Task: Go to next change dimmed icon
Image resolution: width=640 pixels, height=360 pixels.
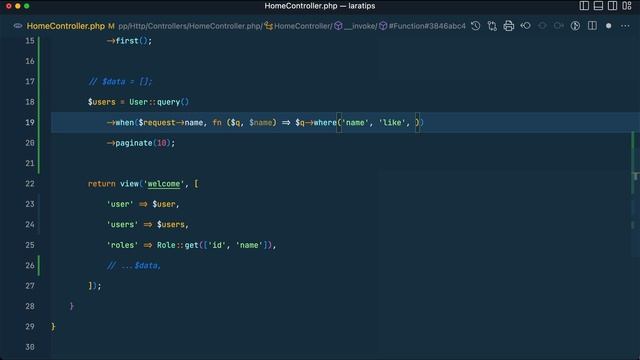Action: click(558, 26)
